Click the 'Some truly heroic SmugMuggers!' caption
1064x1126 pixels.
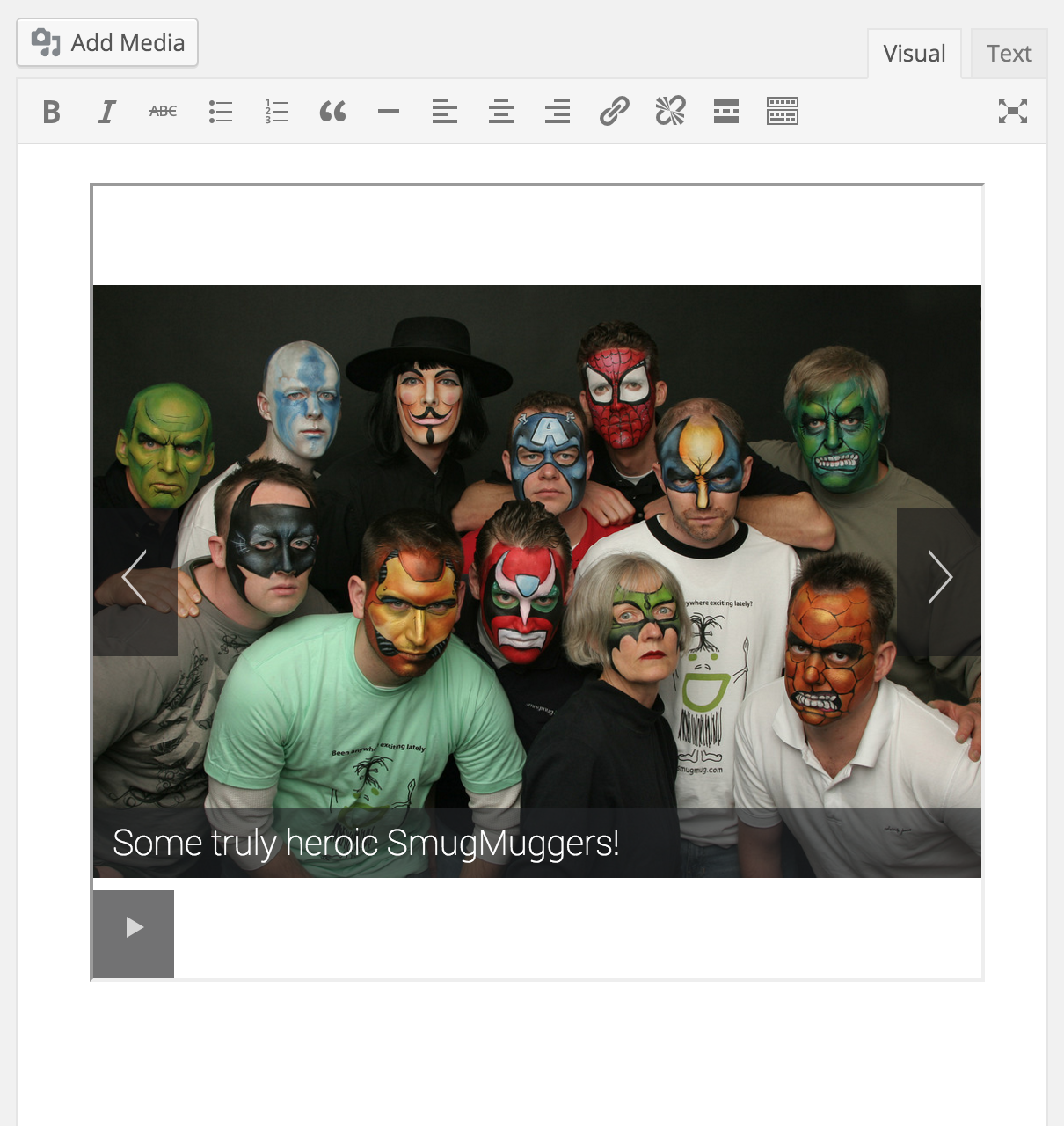point(366,843)
